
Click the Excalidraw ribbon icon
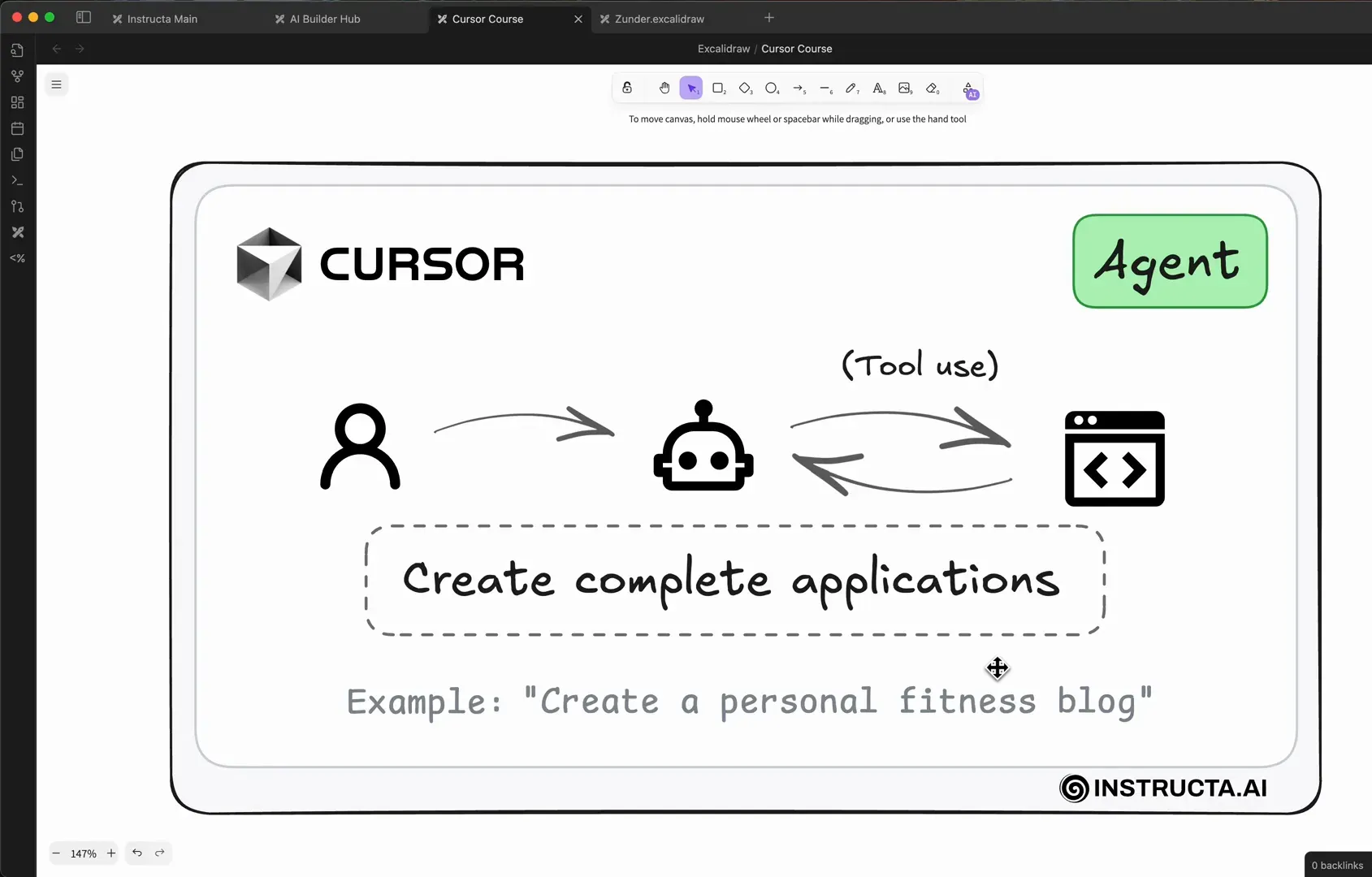[x=17, y=232]
